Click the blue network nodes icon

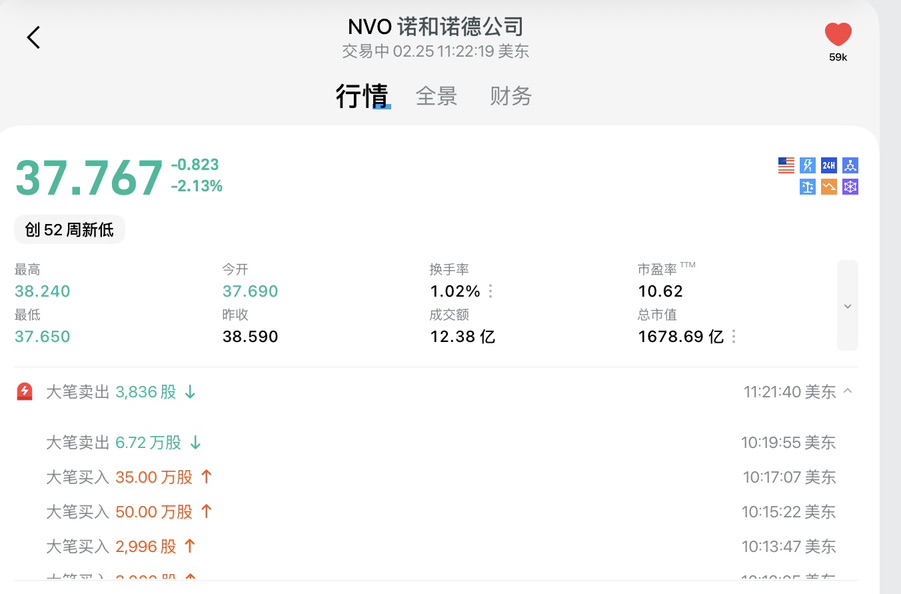[x=850, y=166]
